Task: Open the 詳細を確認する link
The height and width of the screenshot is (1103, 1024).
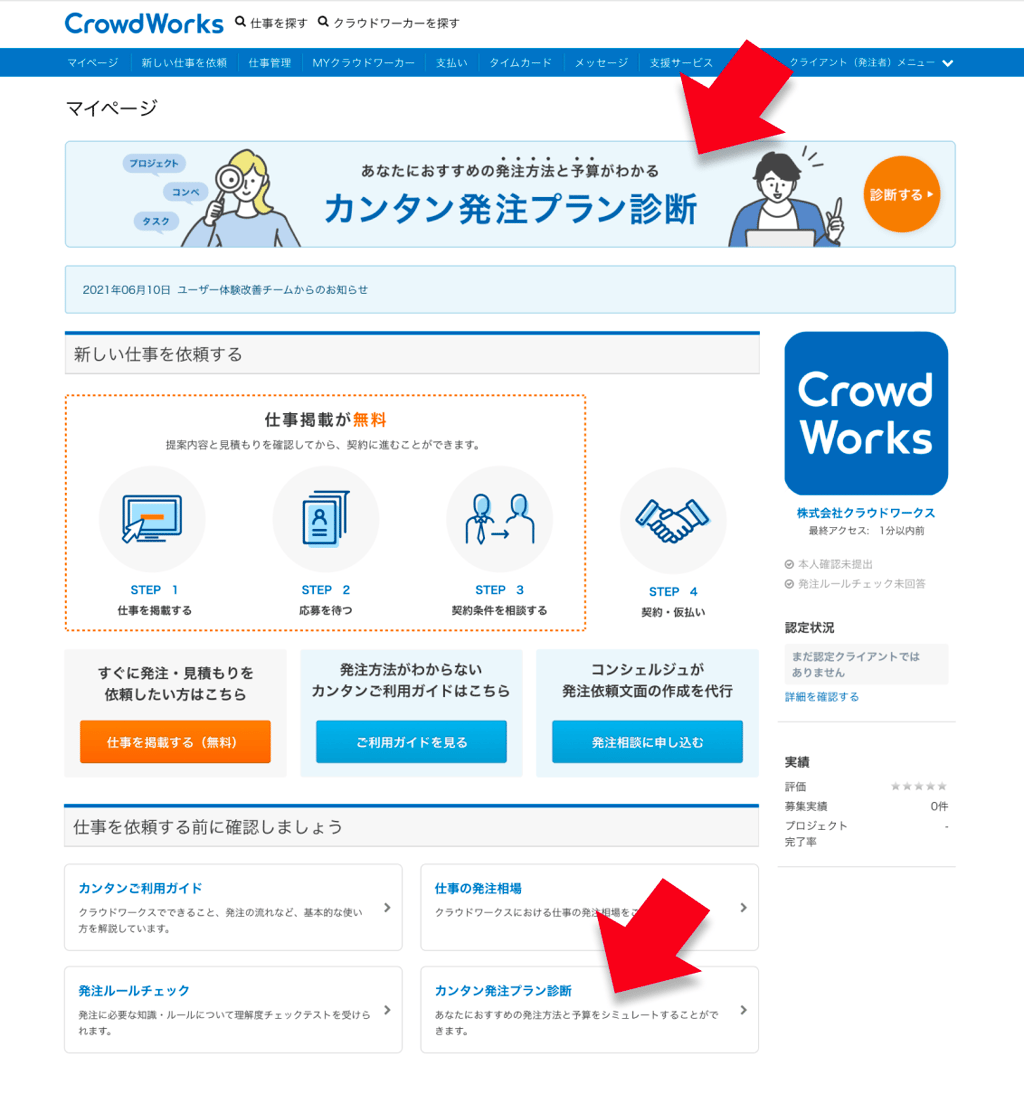Action: (820, 697)
